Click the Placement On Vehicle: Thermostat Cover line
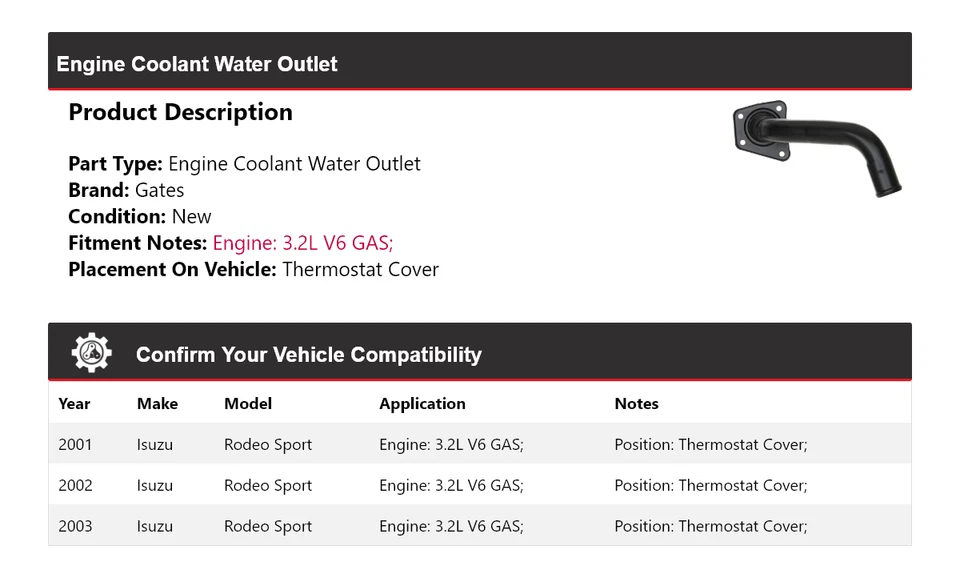Image resolution: width=960 pixels, height=578 pixels. tap(253, 270)
